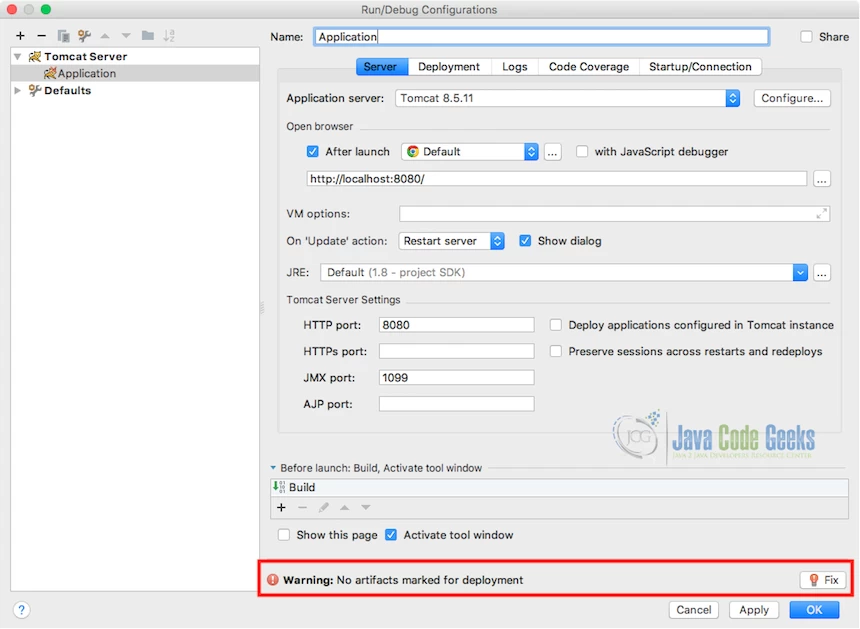Move configuration down arrow in left toolbar

(126, 36)
